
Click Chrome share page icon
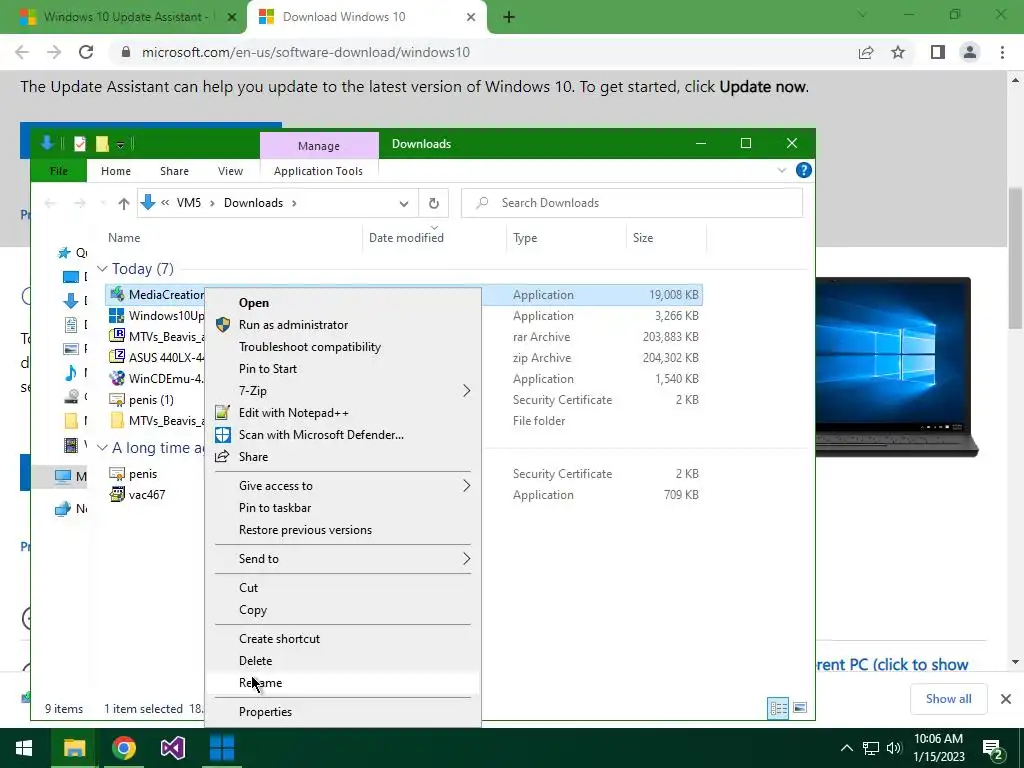pos(866,52)
